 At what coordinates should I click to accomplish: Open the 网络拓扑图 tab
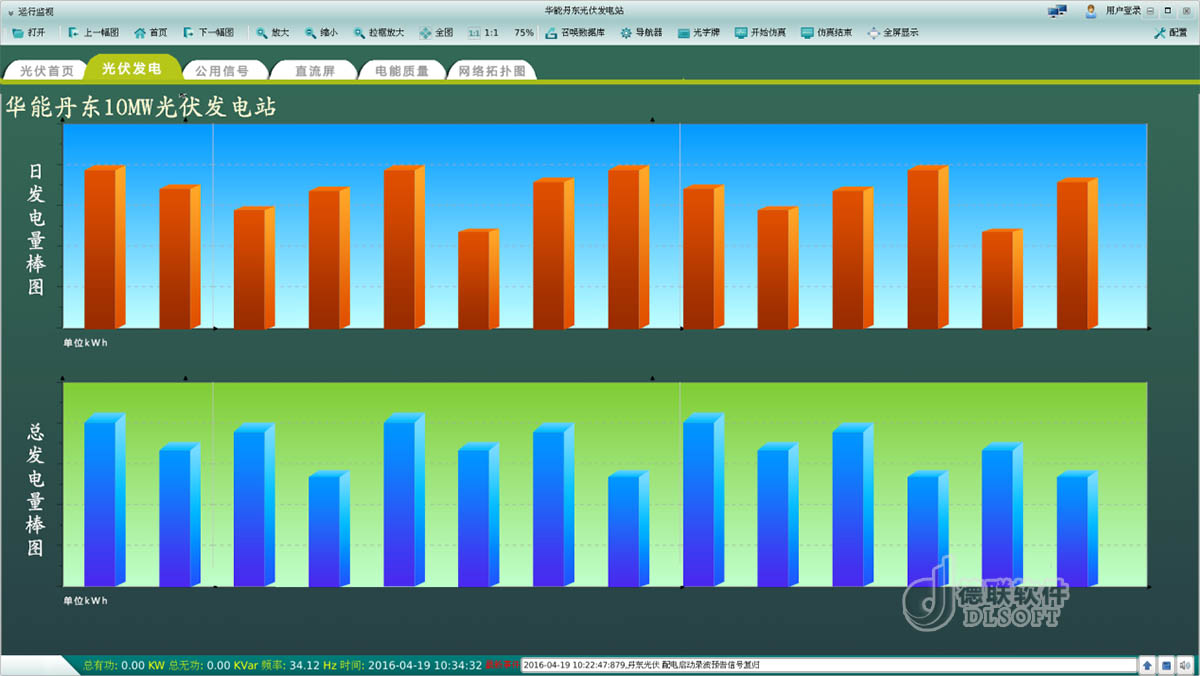[x=491, y=71]
